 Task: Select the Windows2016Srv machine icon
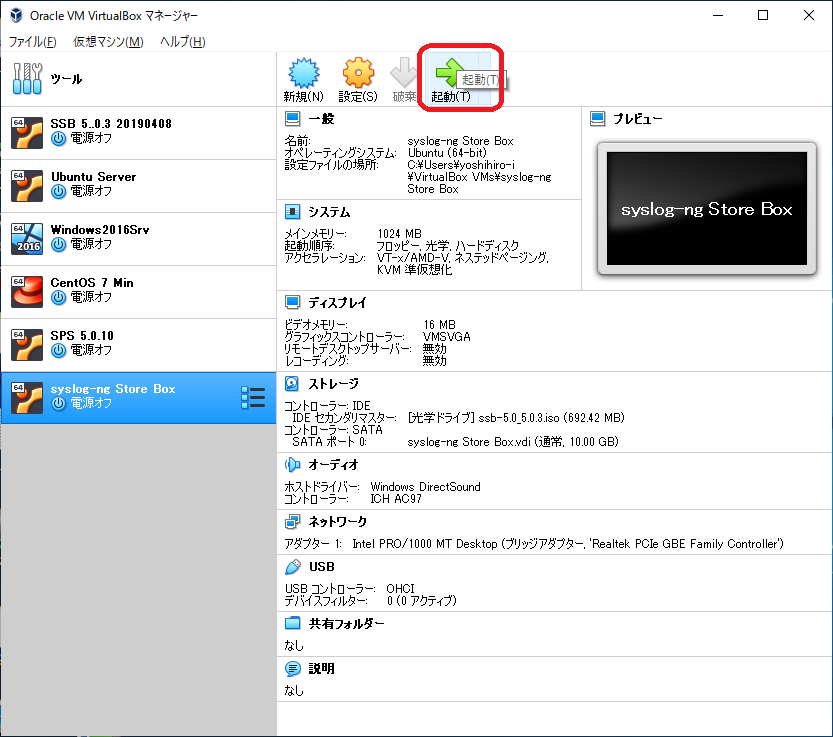pyautogui.click(x=27, y=239)
